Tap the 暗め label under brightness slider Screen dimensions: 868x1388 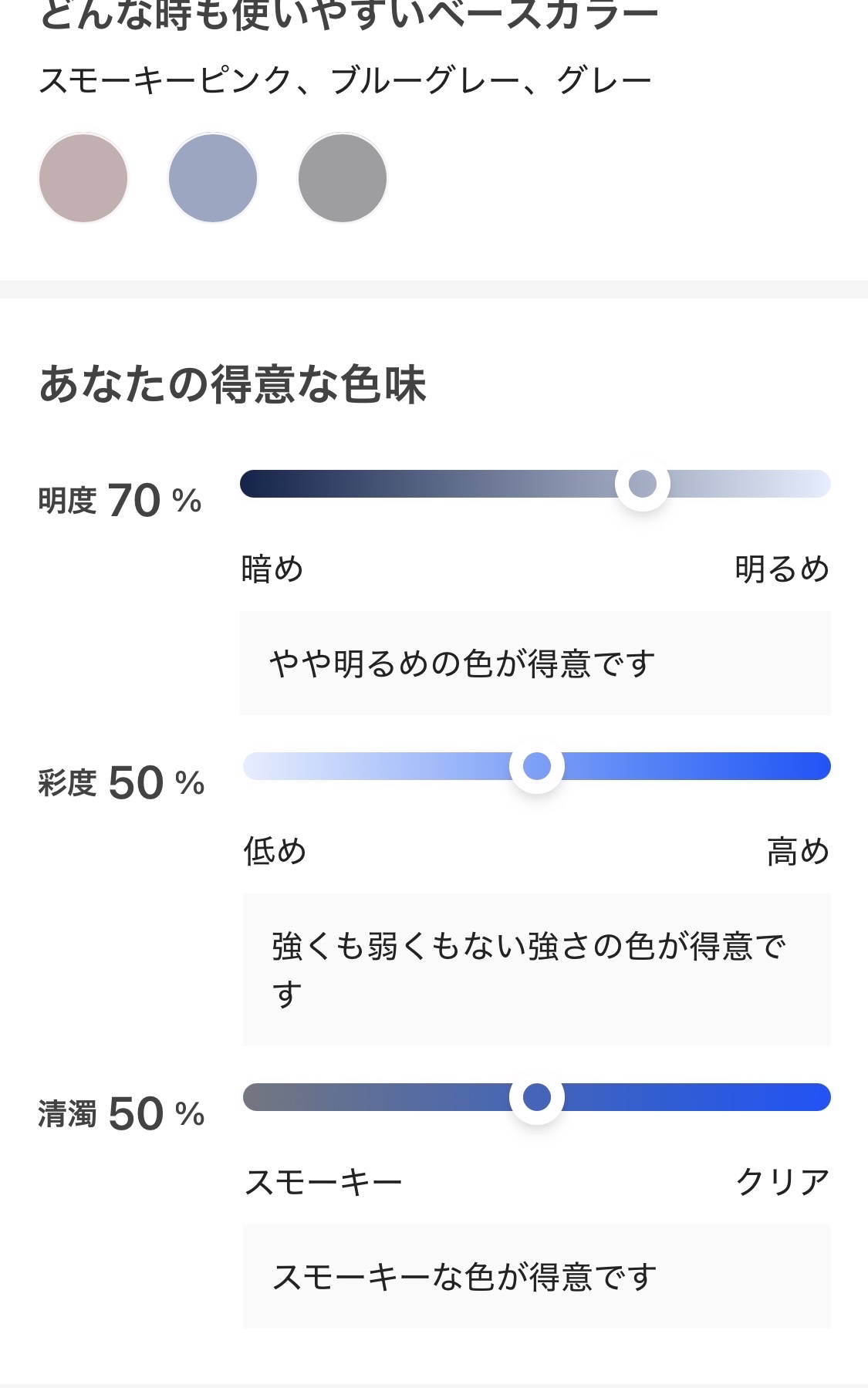point(272,569)
